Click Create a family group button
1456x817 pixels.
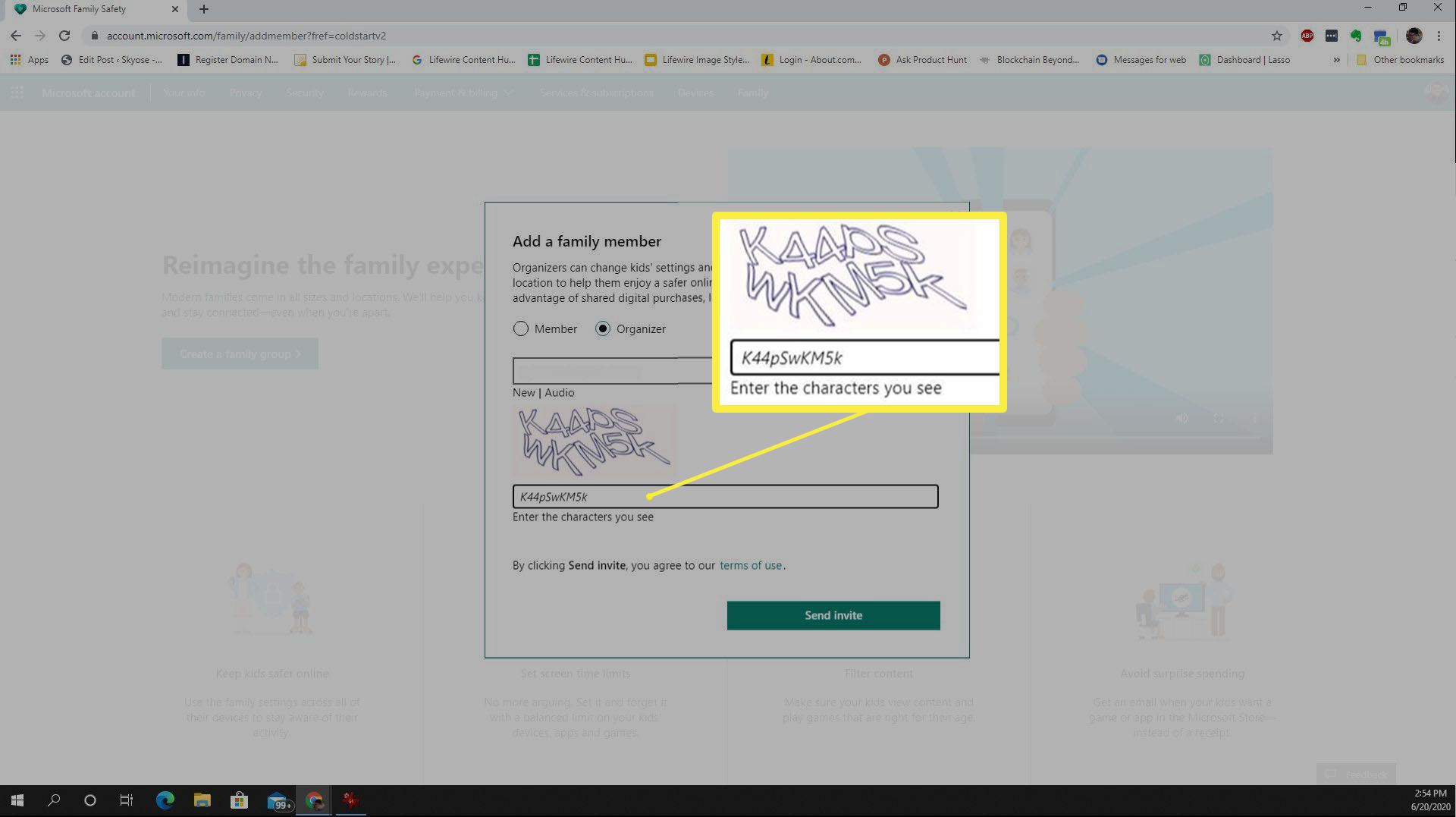(x=240, y=354)
